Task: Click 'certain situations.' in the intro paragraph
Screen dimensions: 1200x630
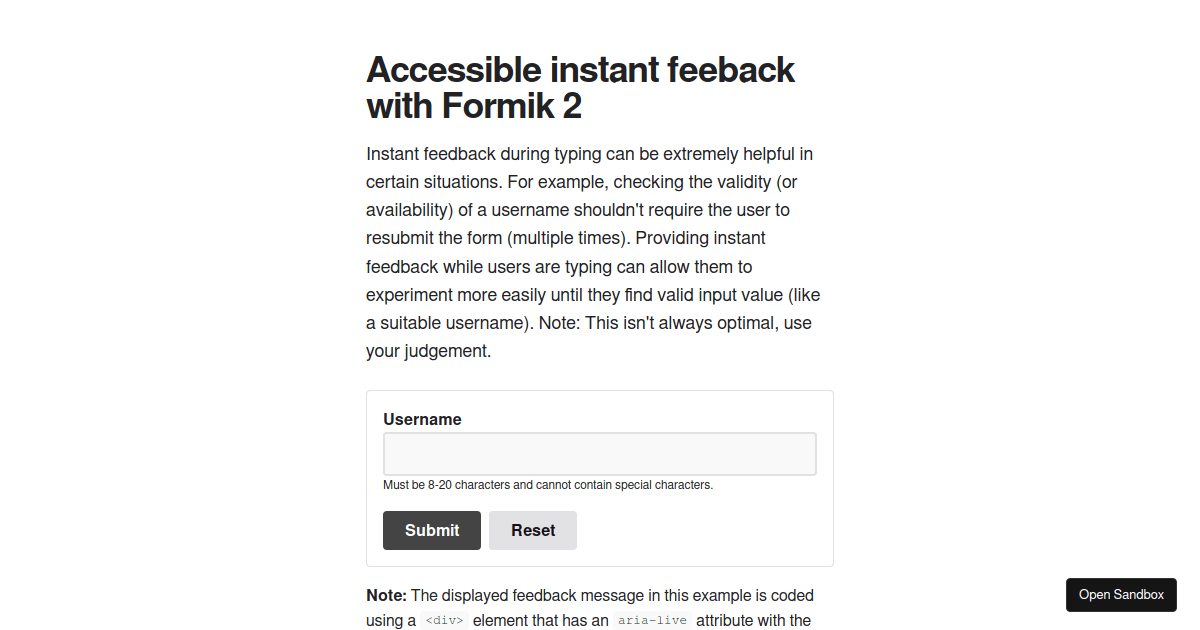Action: 434,182
